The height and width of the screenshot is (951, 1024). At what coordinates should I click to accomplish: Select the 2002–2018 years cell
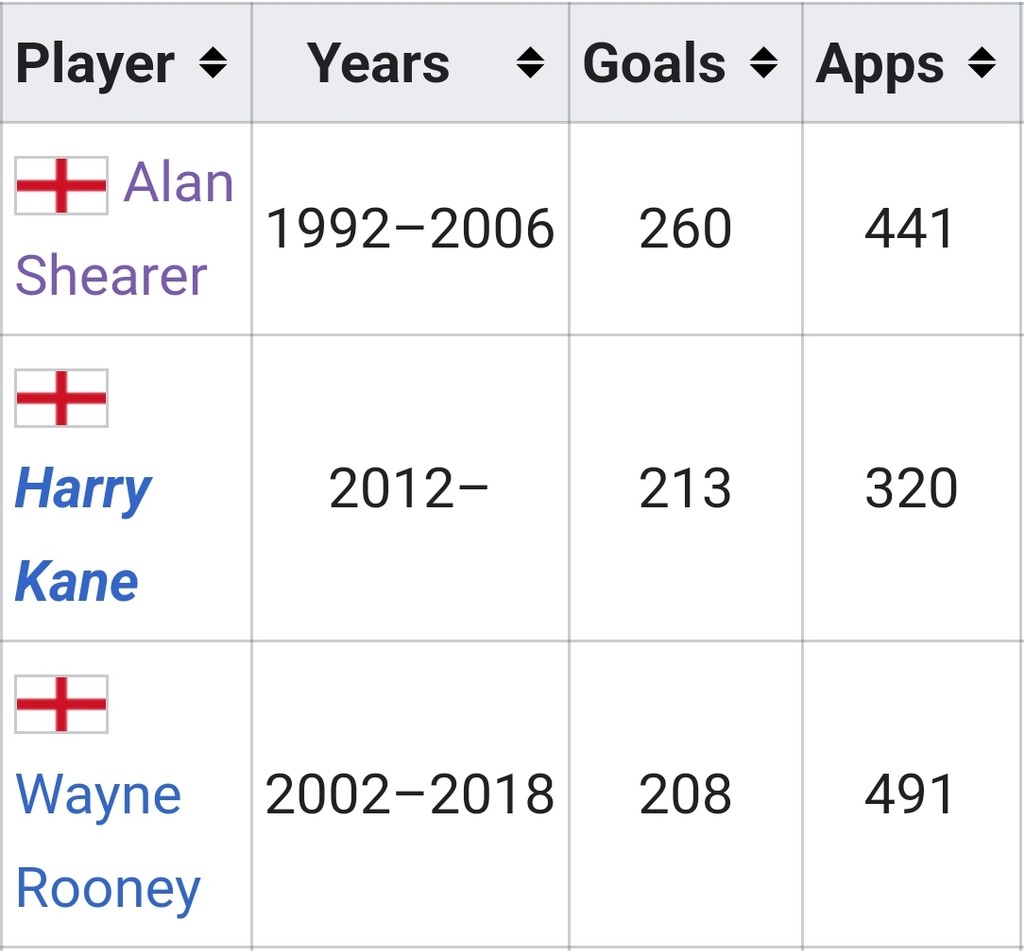click(410, 794)
